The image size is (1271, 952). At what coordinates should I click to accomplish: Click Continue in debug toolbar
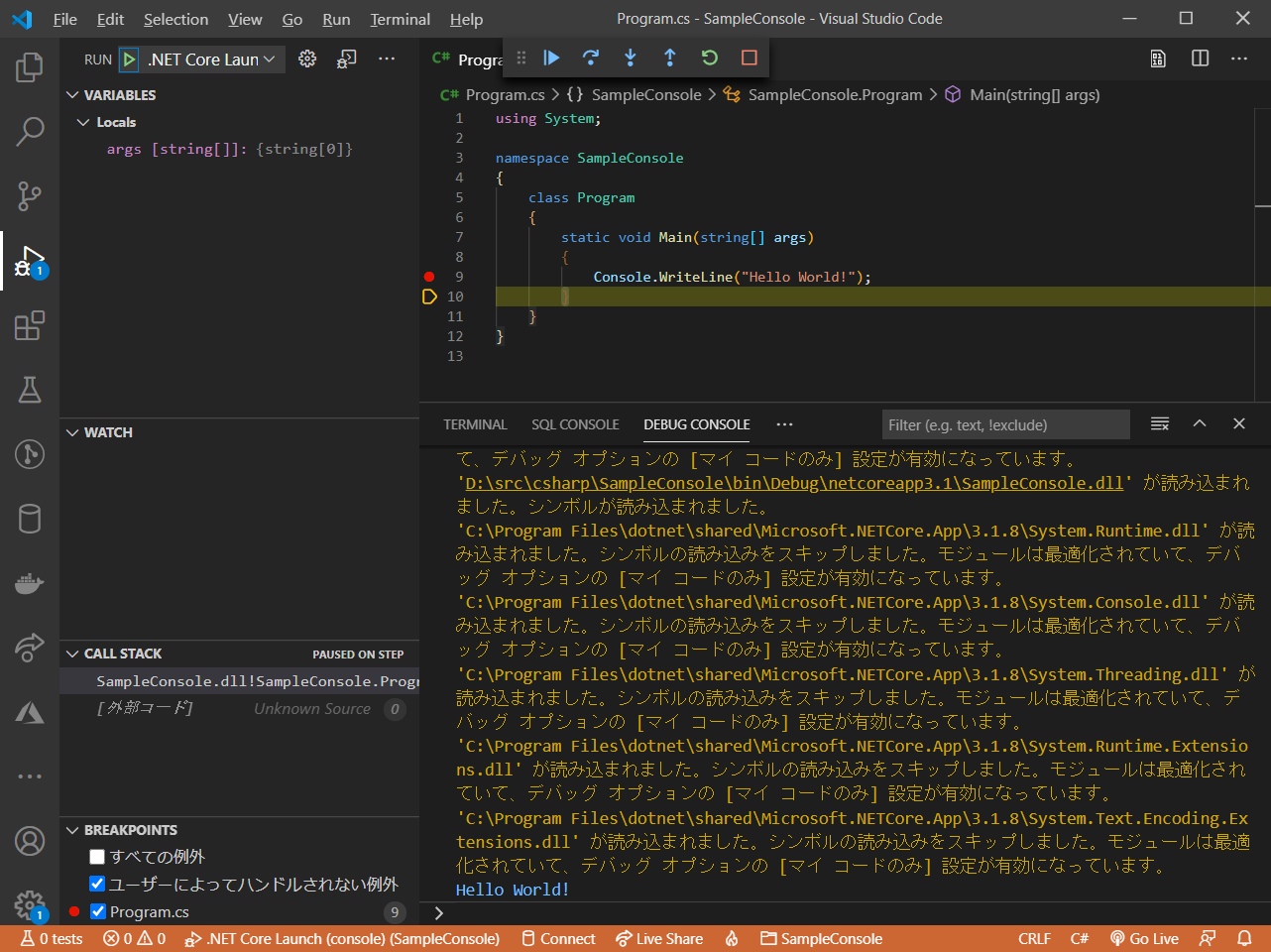pos(551,58)
